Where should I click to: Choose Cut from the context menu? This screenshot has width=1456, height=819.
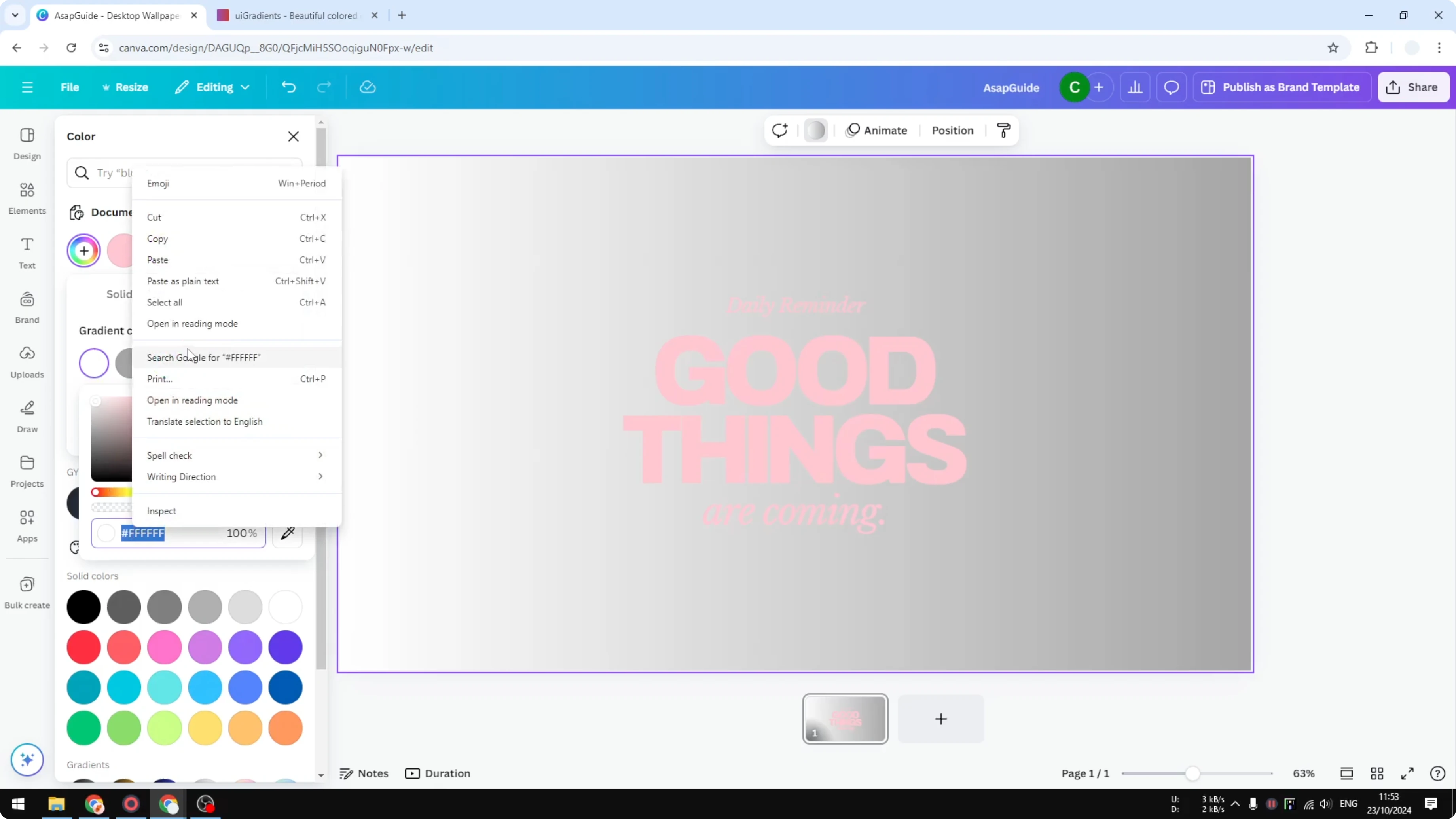click(236, 217)
